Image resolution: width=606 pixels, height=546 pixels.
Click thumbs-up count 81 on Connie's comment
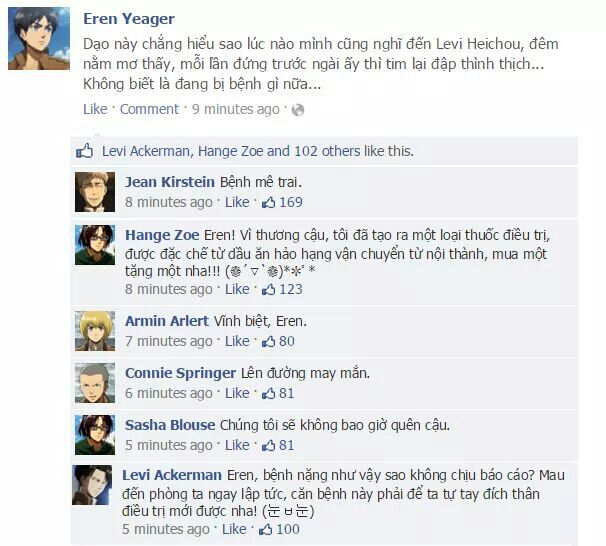click(x=278, y=393)
